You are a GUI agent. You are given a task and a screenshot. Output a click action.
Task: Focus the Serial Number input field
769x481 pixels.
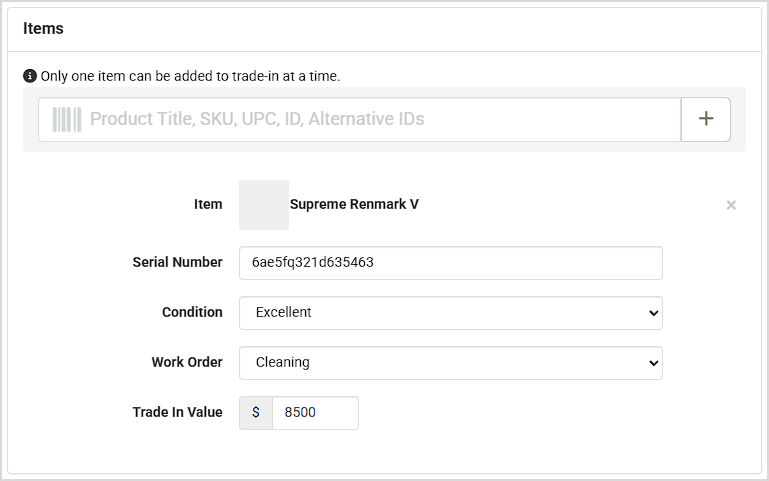pos(450,263)
